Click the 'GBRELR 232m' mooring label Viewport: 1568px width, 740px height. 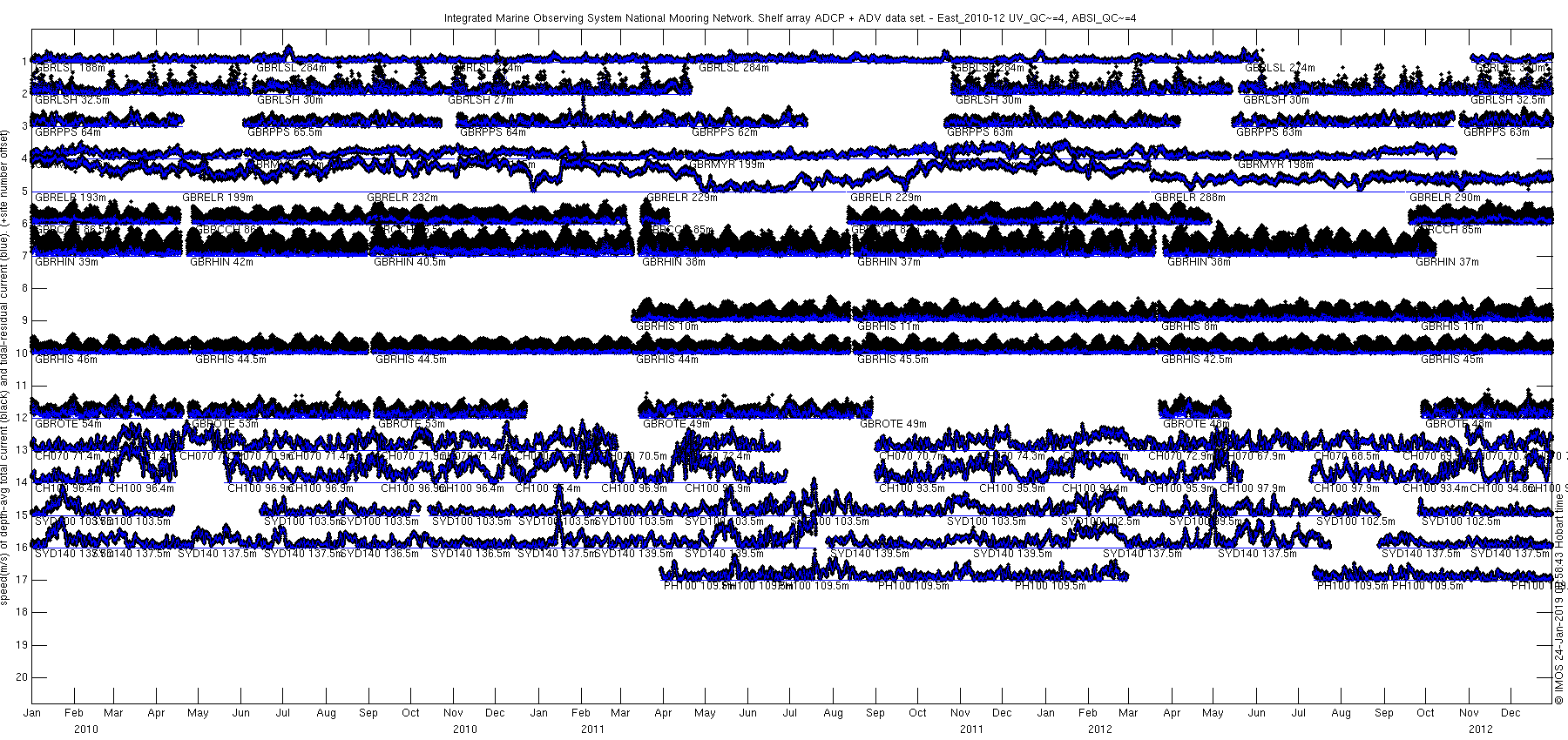point(402,198)
